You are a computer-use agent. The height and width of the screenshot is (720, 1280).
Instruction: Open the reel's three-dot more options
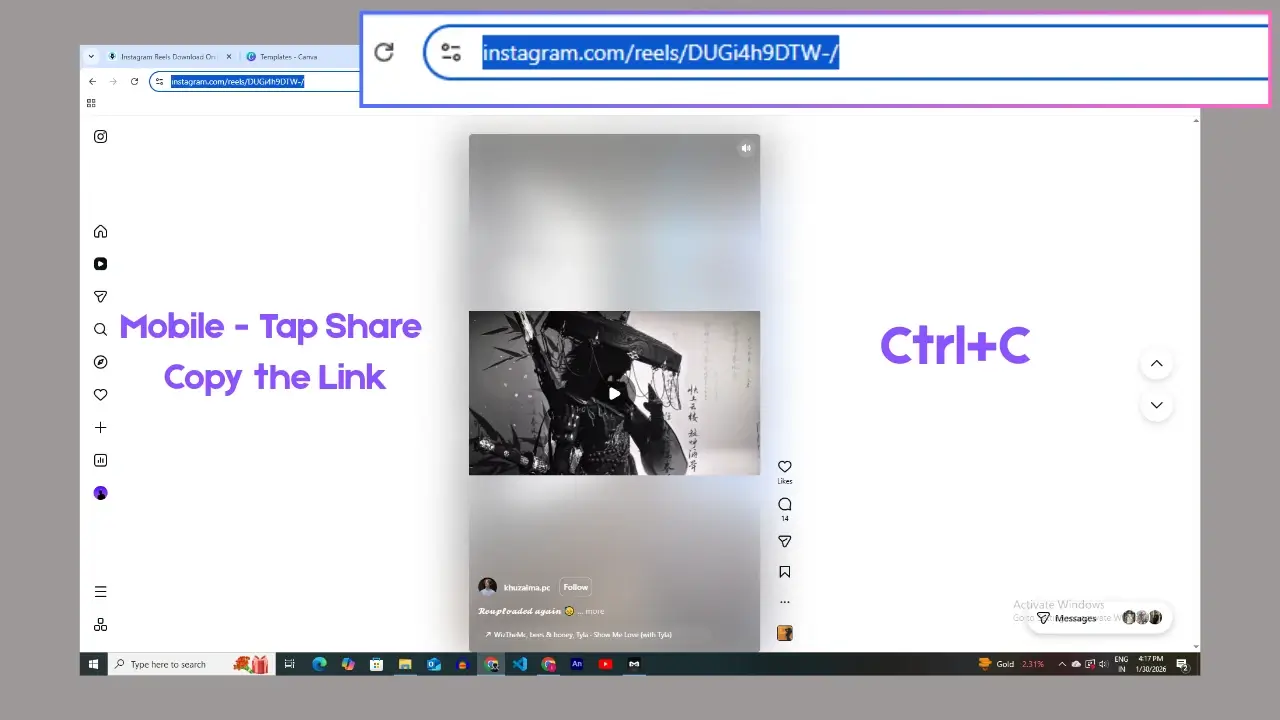point(785,602)
